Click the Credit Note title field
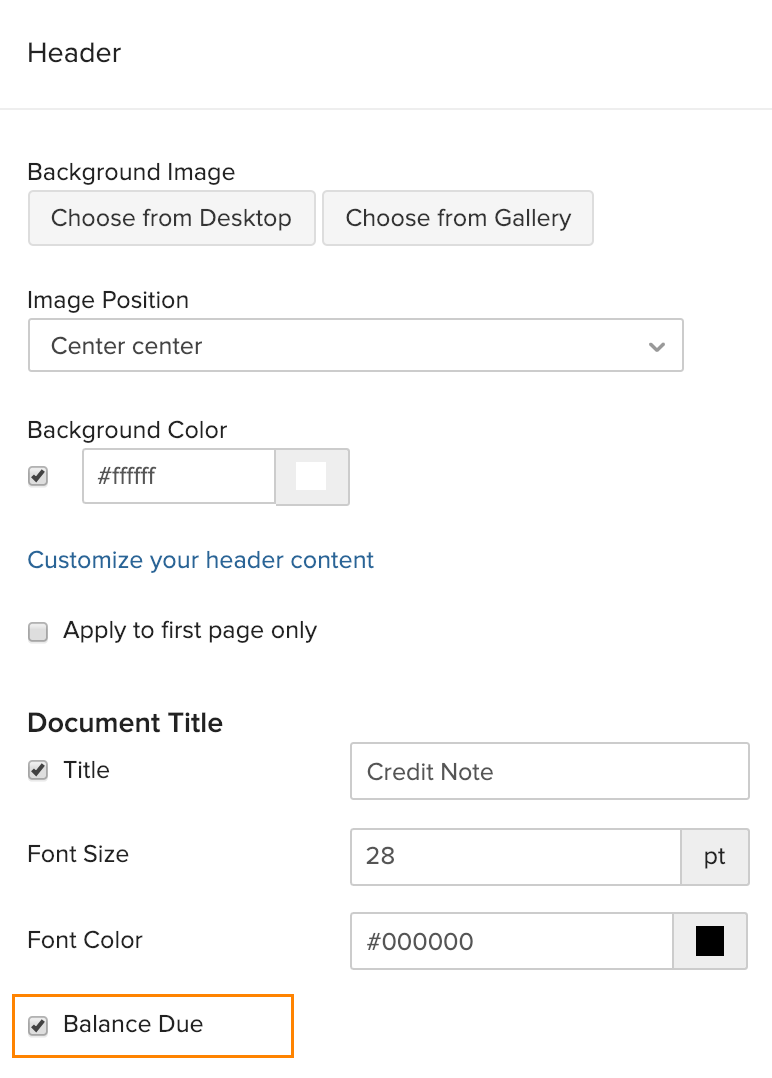 (x=549, y=771)
